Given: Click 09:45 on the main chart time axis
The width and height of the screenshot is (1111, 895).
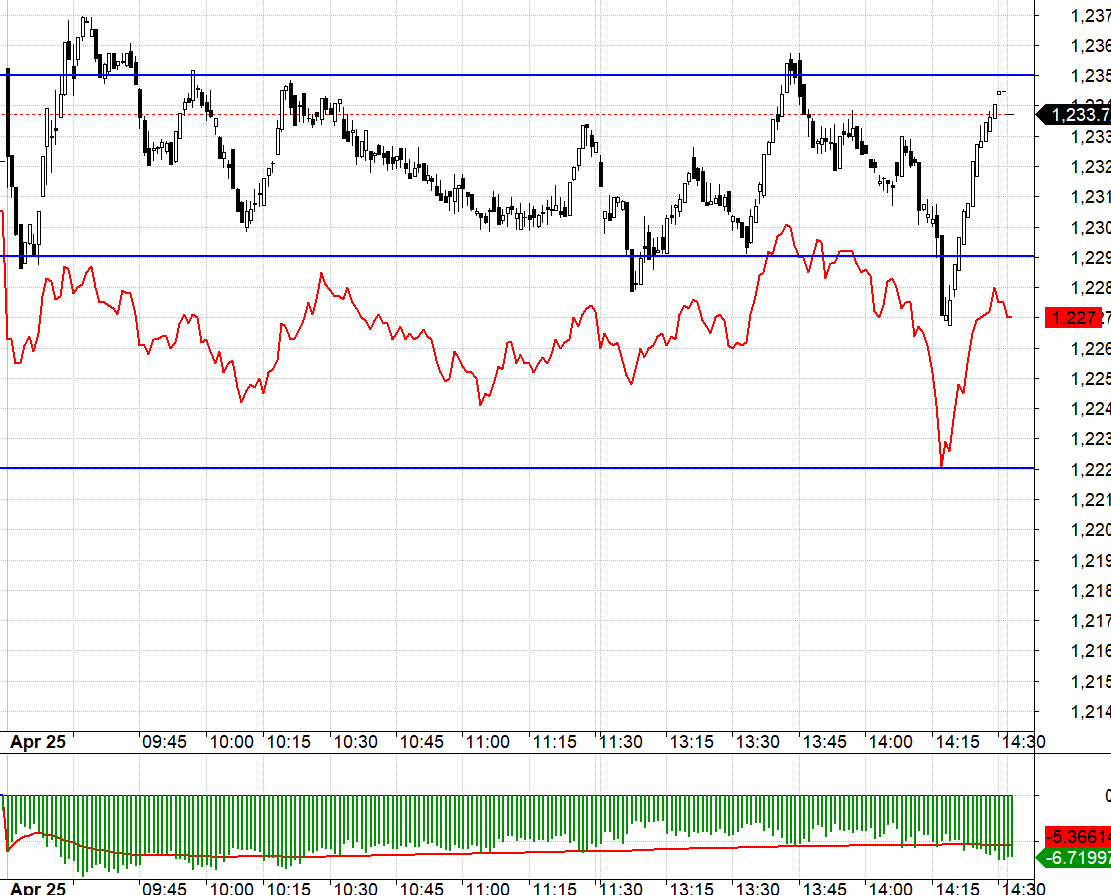Looking at the screenshot, I should coord(164,743).
